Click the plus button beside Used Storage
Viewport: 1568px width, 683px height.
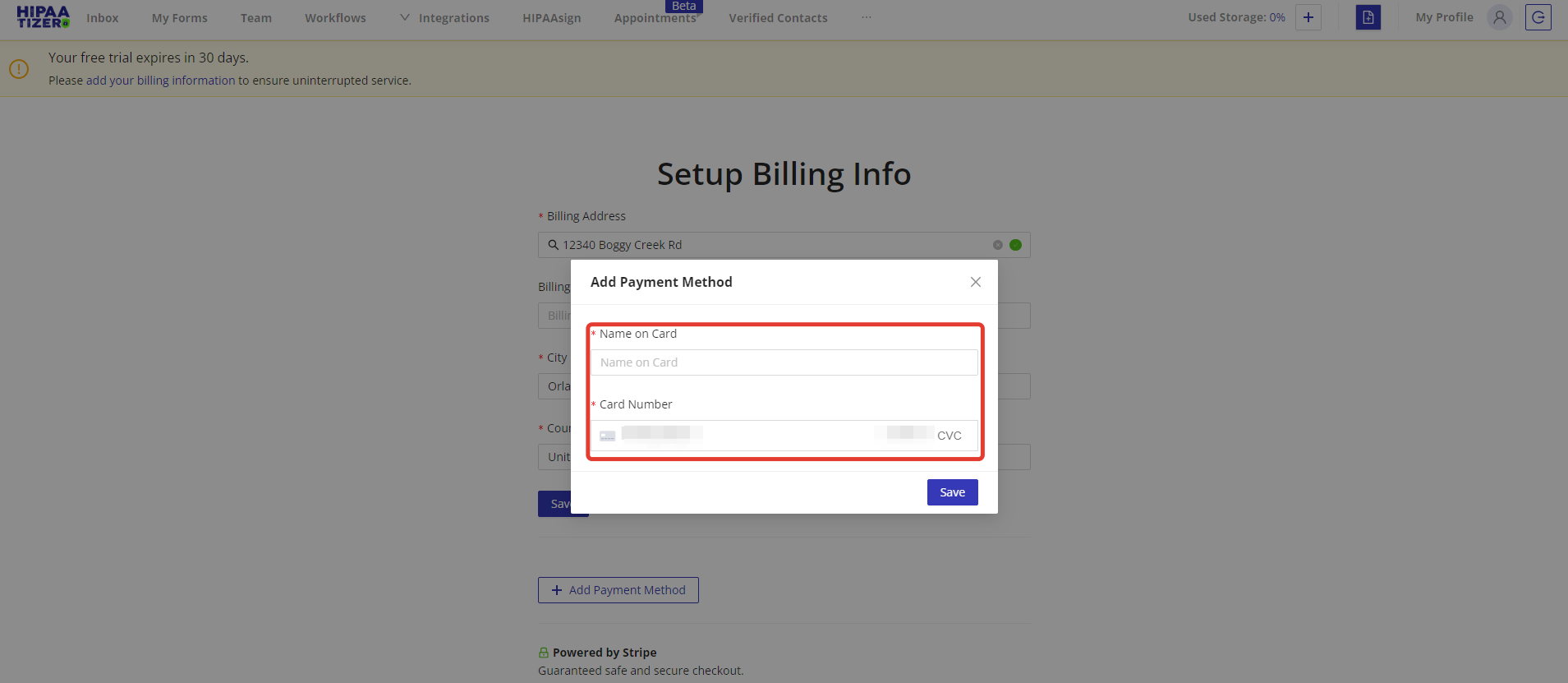pyautogui.click(x=1308, y=17)
